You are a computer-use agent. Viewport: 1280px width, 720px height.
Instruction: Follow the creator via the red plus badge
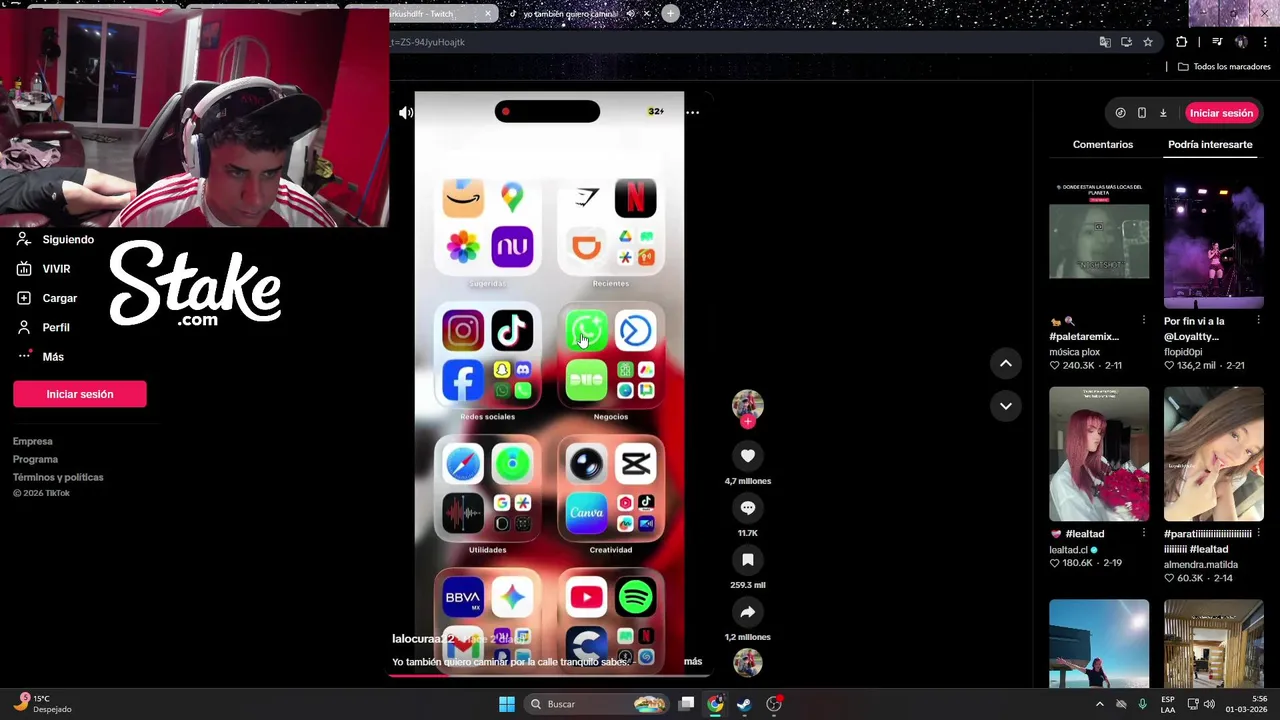click(x=747, y=422)
